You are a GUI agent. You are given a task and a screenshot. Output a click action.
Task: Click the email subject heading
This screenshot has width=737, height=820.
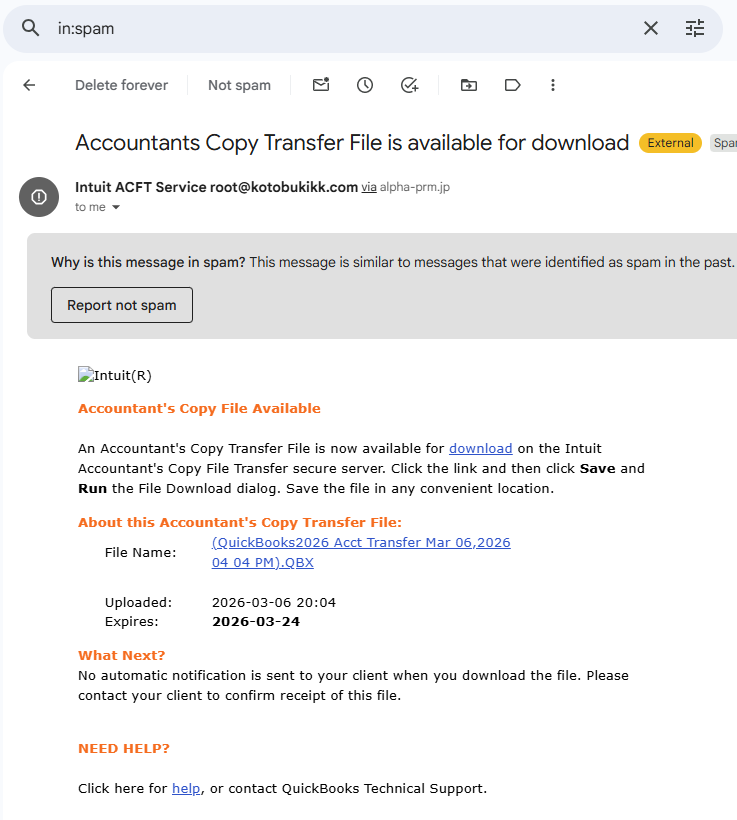pos(352,143)
